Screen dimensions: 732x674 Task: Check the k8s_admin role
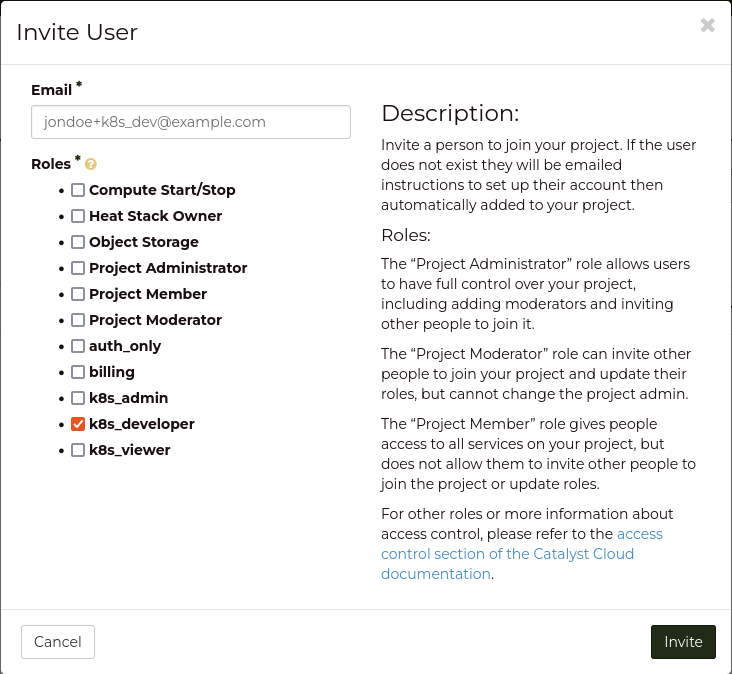point(78,398)
